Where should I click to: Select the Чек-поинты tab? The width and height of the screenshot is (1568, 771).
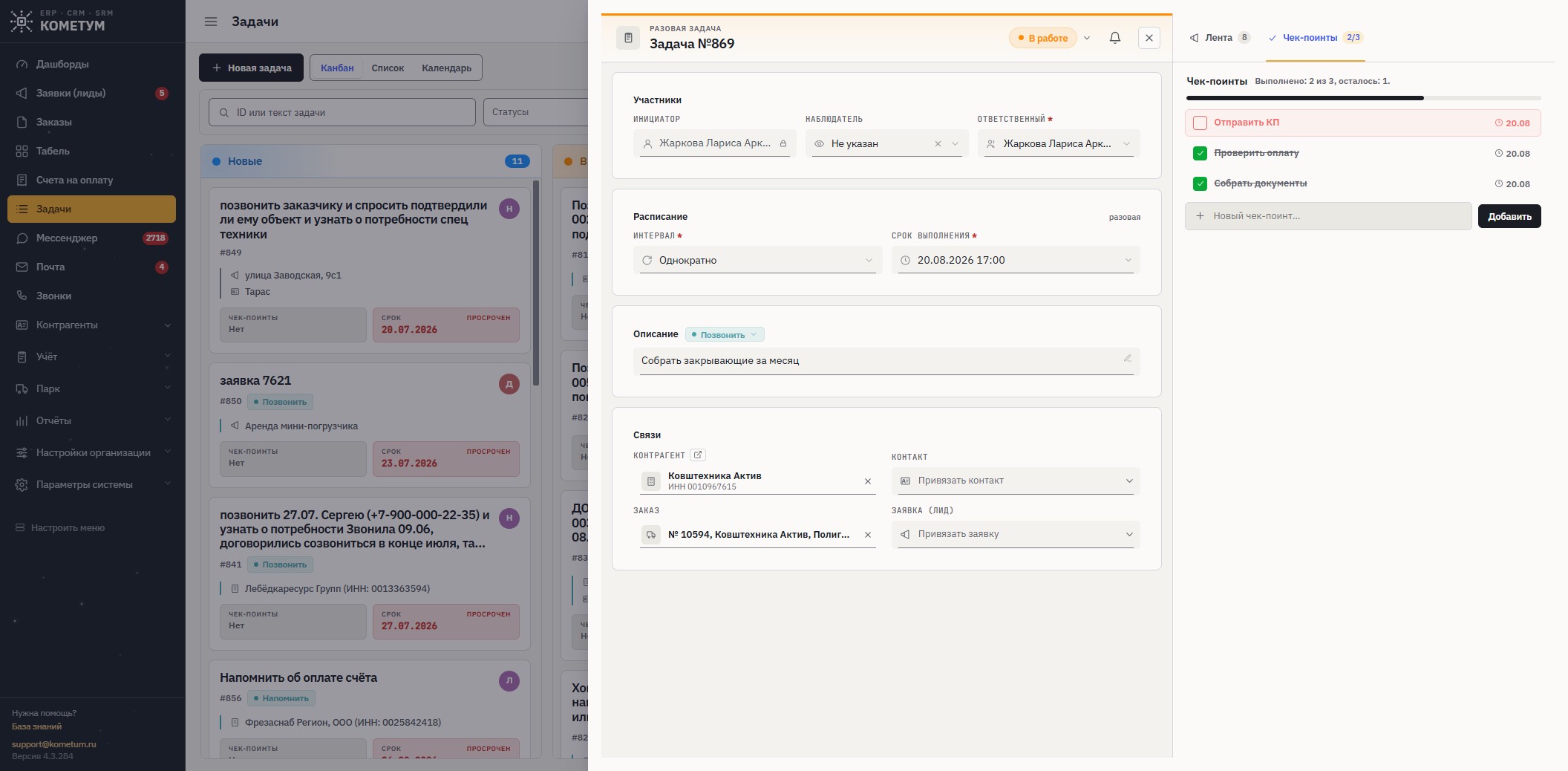tap(1315, 37)
